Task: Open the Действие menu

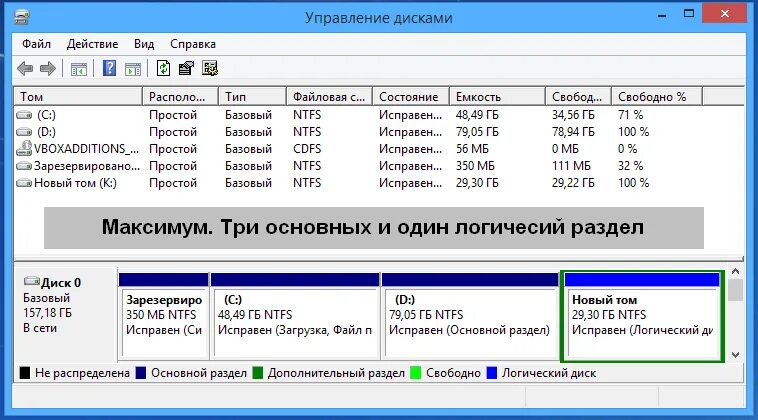Action: [x=92, y=44]
